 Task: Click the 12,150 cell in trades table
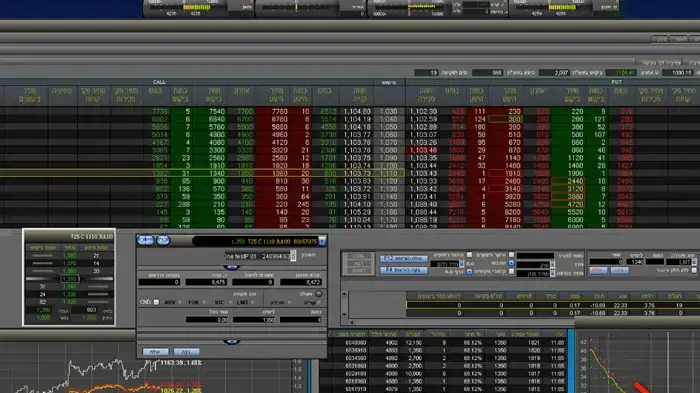click(x=414, y=343)
